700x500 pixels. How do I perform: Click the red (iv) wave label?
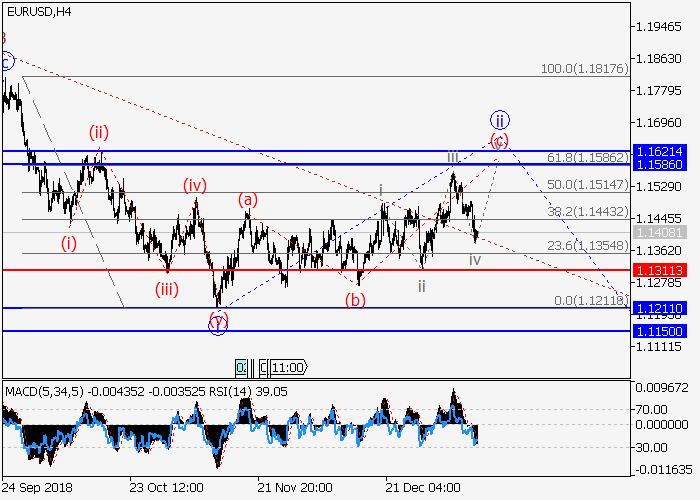coord(194,184)
